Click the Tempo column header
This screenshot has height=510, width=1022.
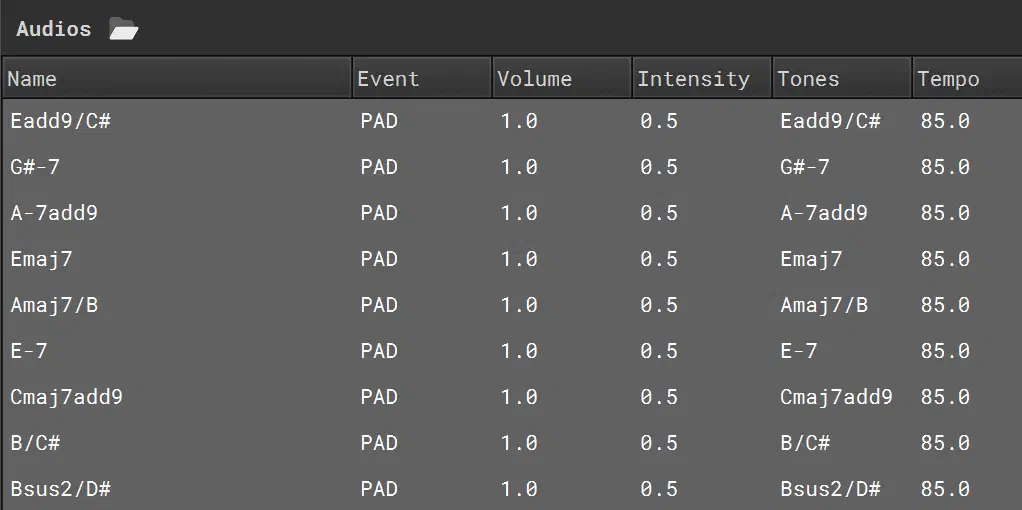click(967, 78)
